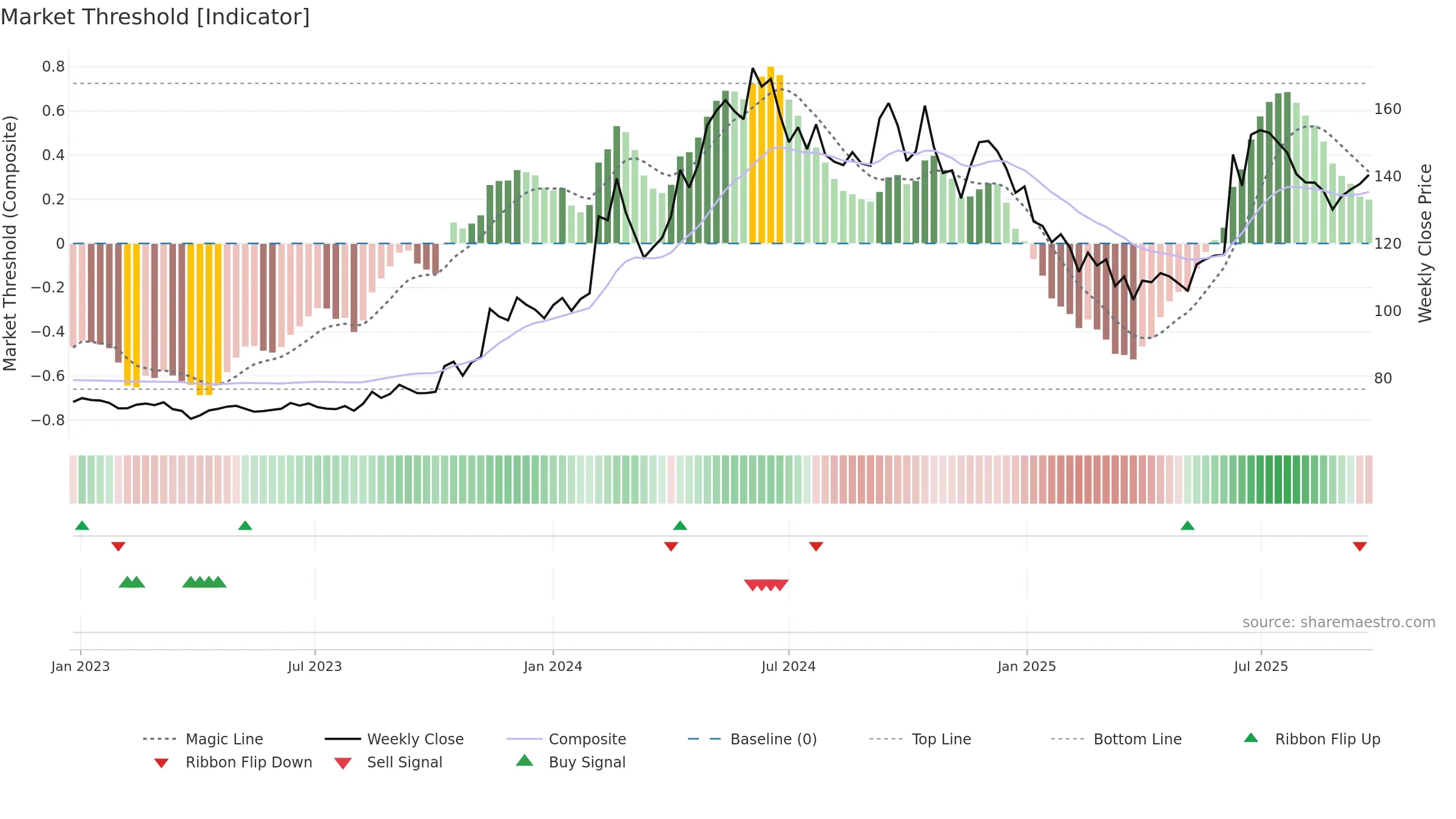Click the red Sell Signal legend triangle
This screenshot has height=819, width=1456.
[x=343, y=763]
